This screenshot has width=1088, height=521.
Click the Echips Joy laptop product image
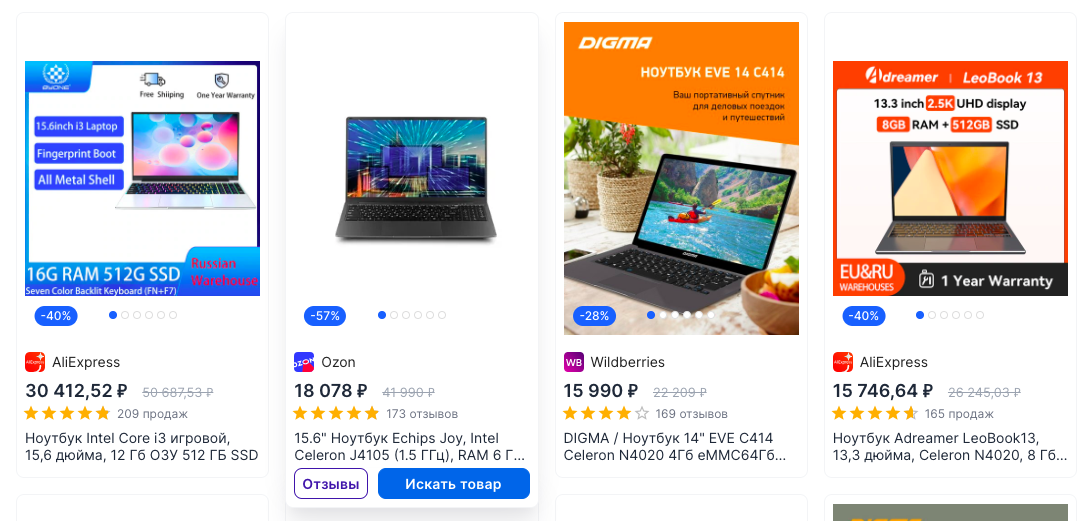point(415,178)
